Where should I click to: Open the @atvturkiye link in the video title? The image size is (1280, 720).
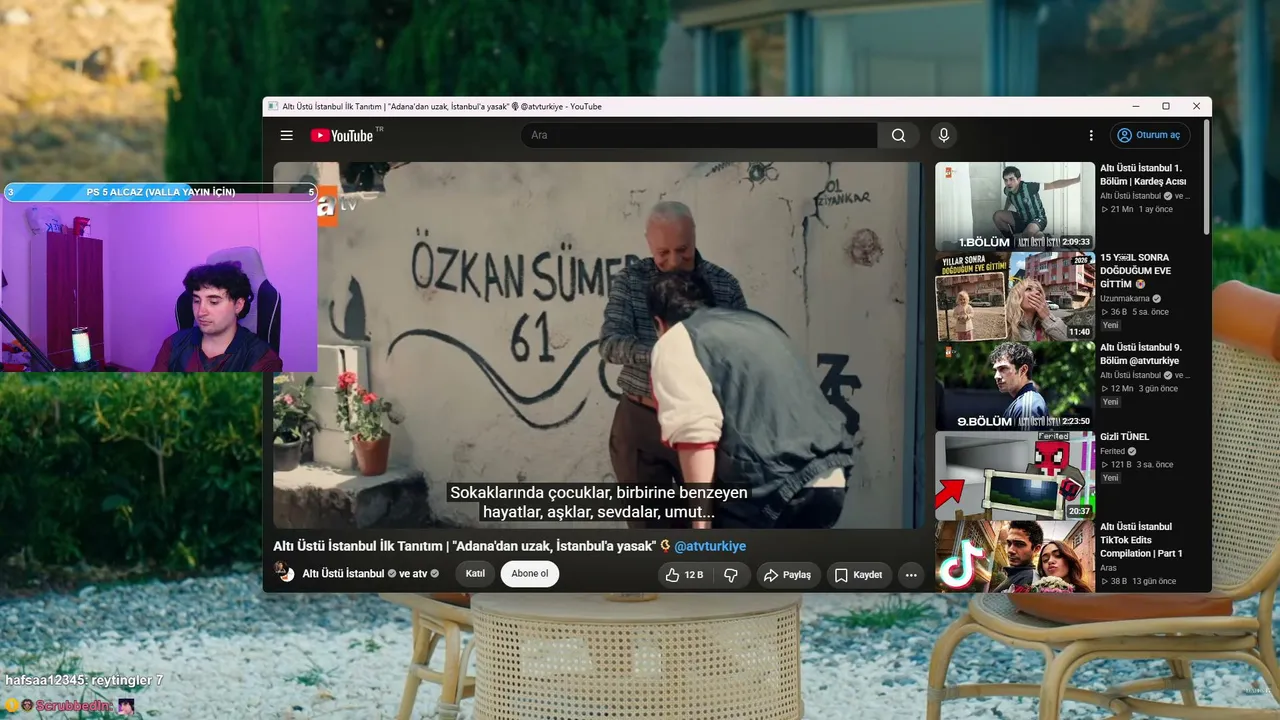710,546
